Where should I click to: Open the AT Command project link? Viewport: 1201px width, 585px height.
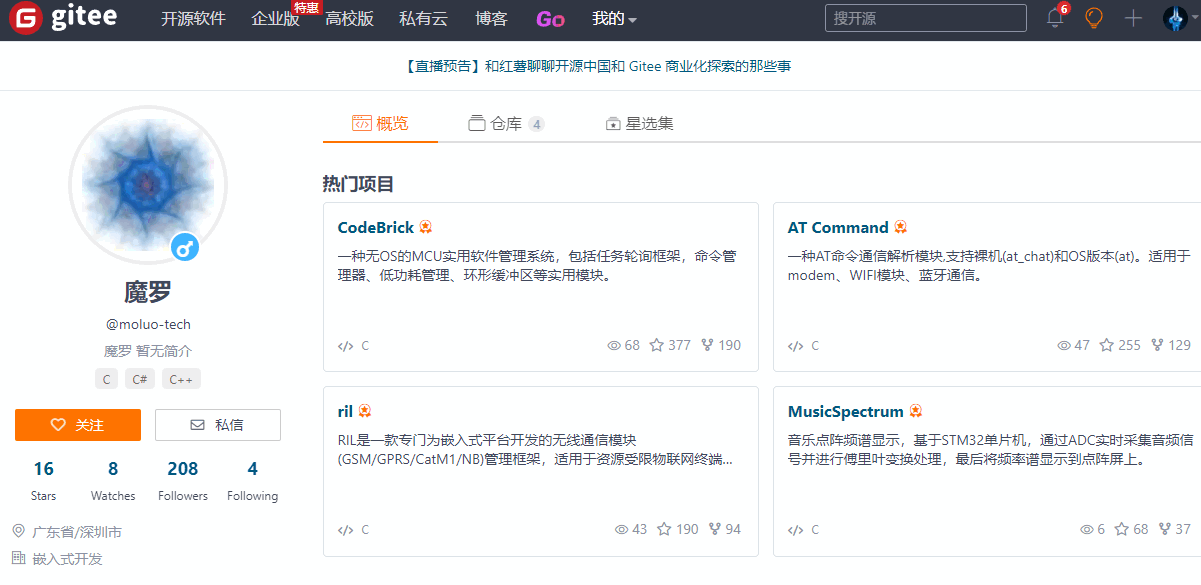(x=838, y=227)
